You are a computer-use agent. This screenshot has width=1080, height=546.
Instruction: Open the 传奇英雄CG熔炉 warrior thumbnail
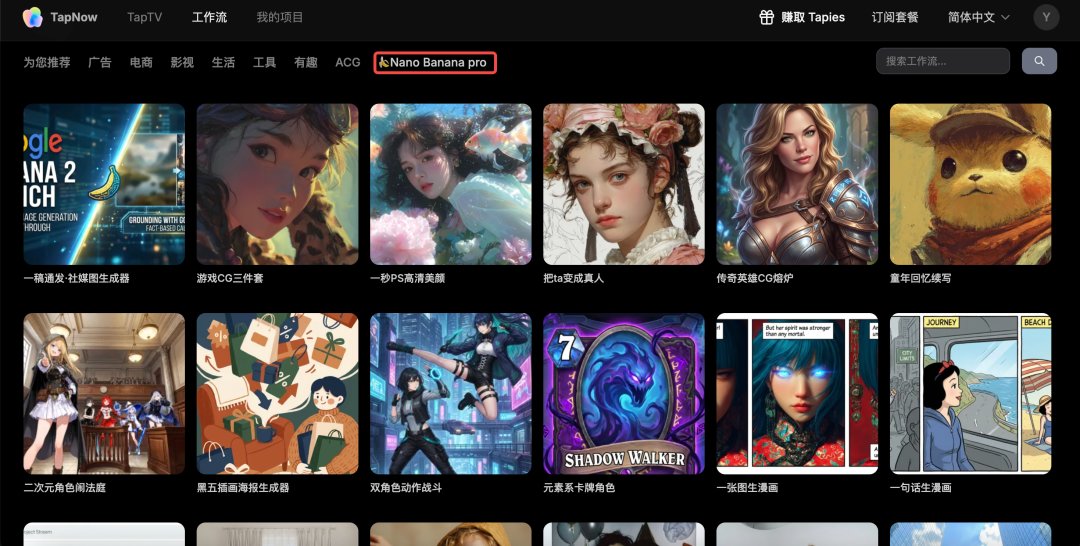pyautogui.click(x=797, y=185)
